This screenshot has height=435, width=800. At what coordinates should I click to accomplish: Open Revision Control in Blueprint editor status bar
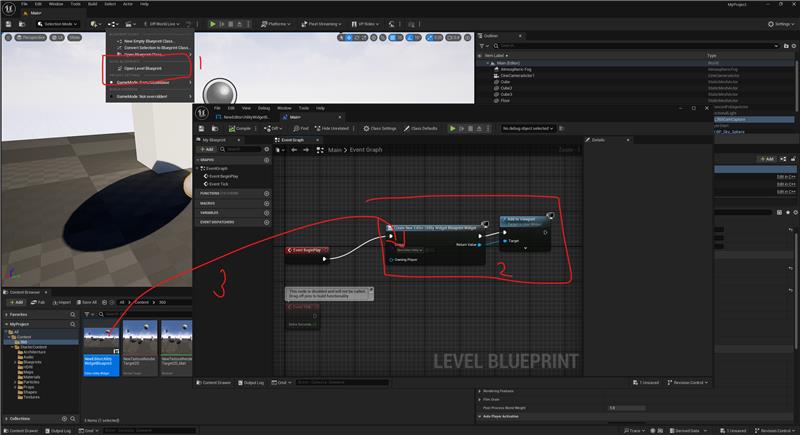688,382
